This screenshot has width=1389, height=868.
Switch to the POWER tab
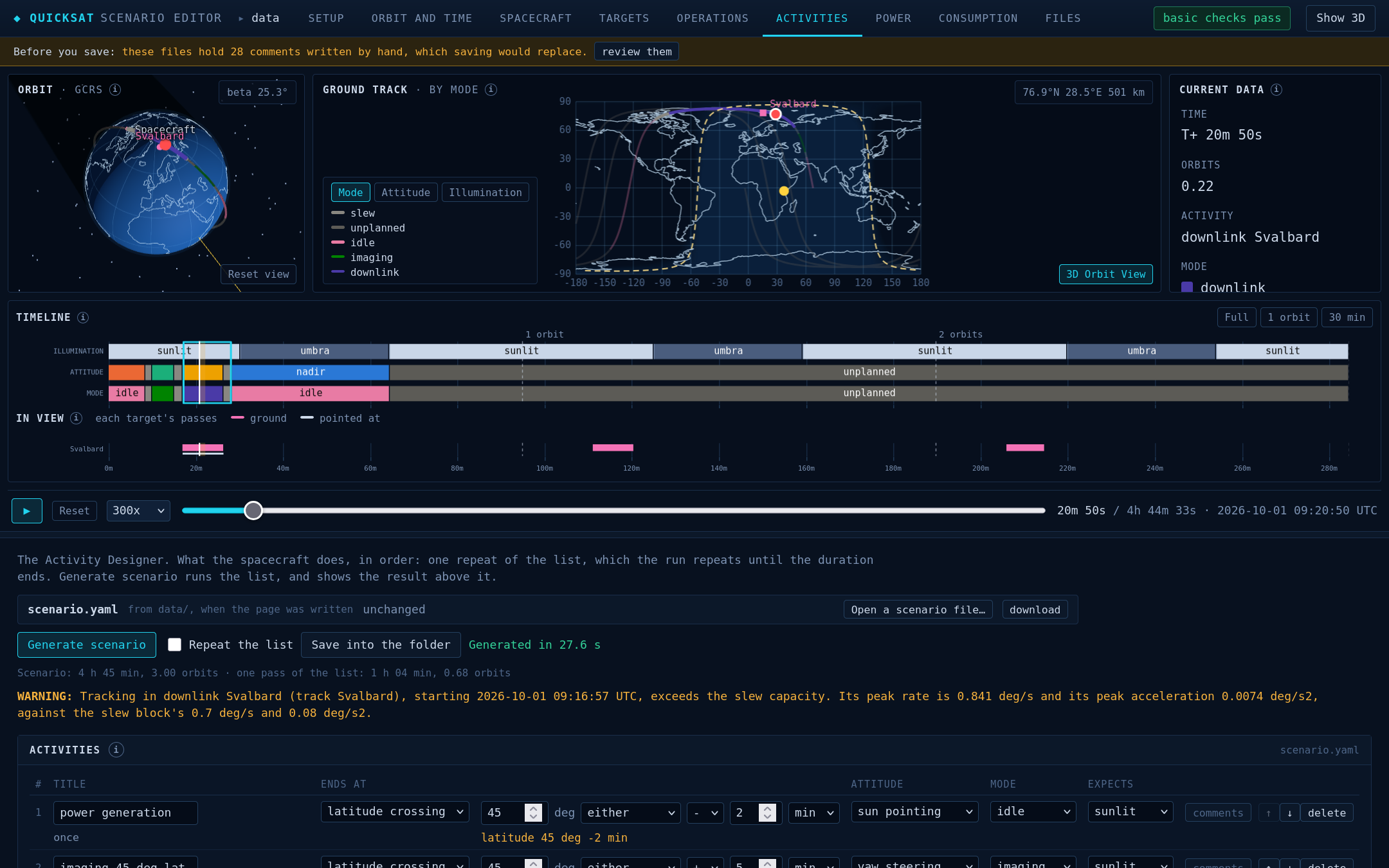893,18
